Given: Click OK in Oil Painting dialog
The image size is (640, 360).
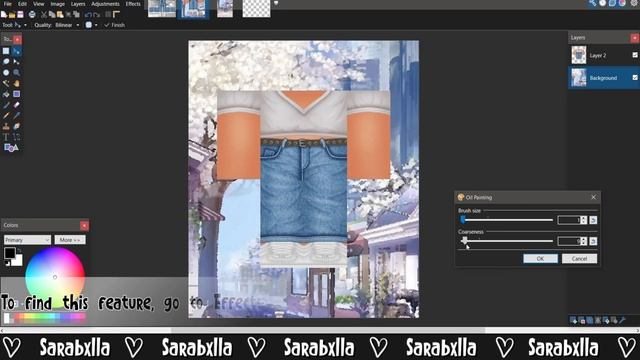Looking at the screenshot, I should [540, 258].
